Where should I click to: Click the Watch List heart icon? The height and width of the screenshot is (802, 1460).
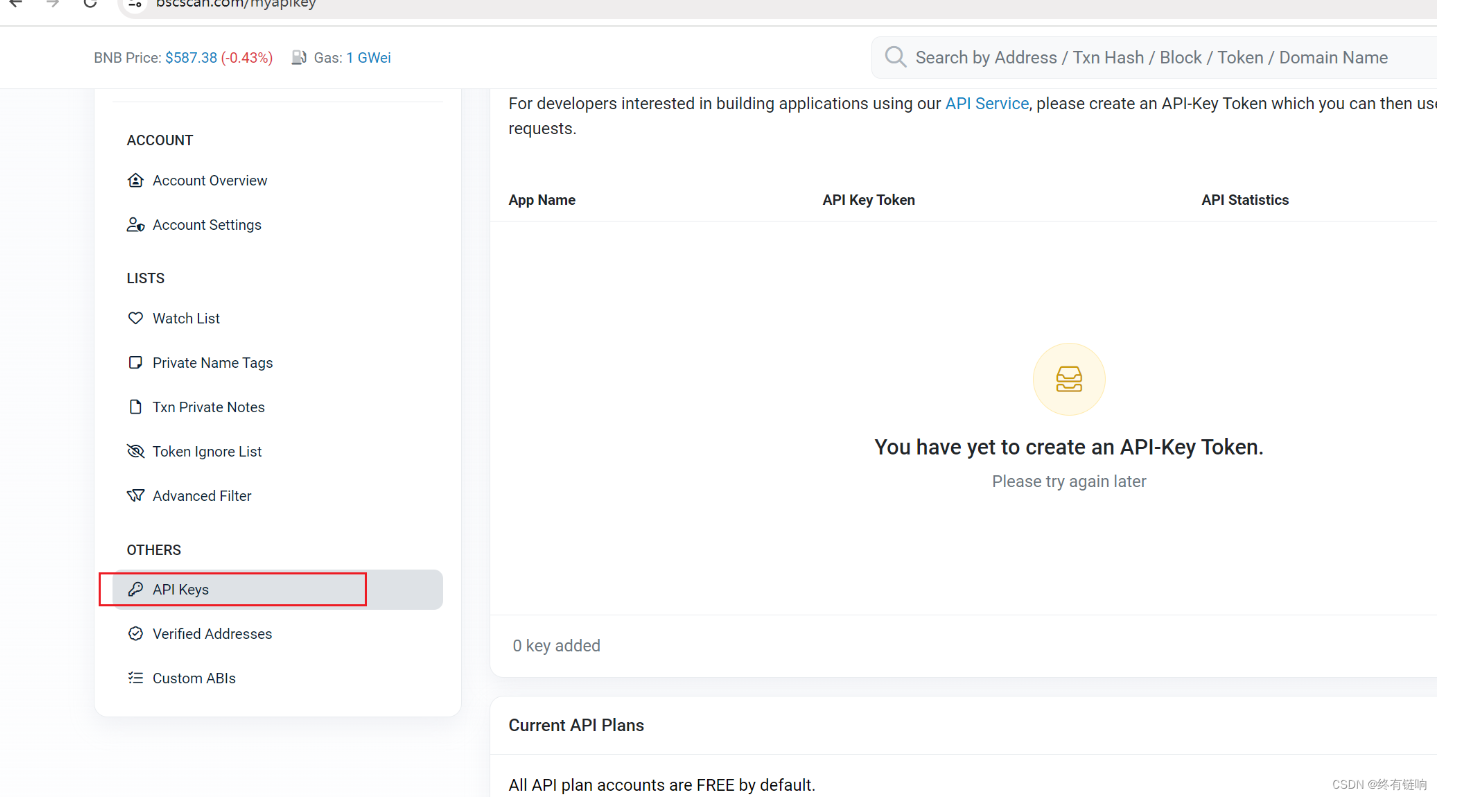(136, 319)
